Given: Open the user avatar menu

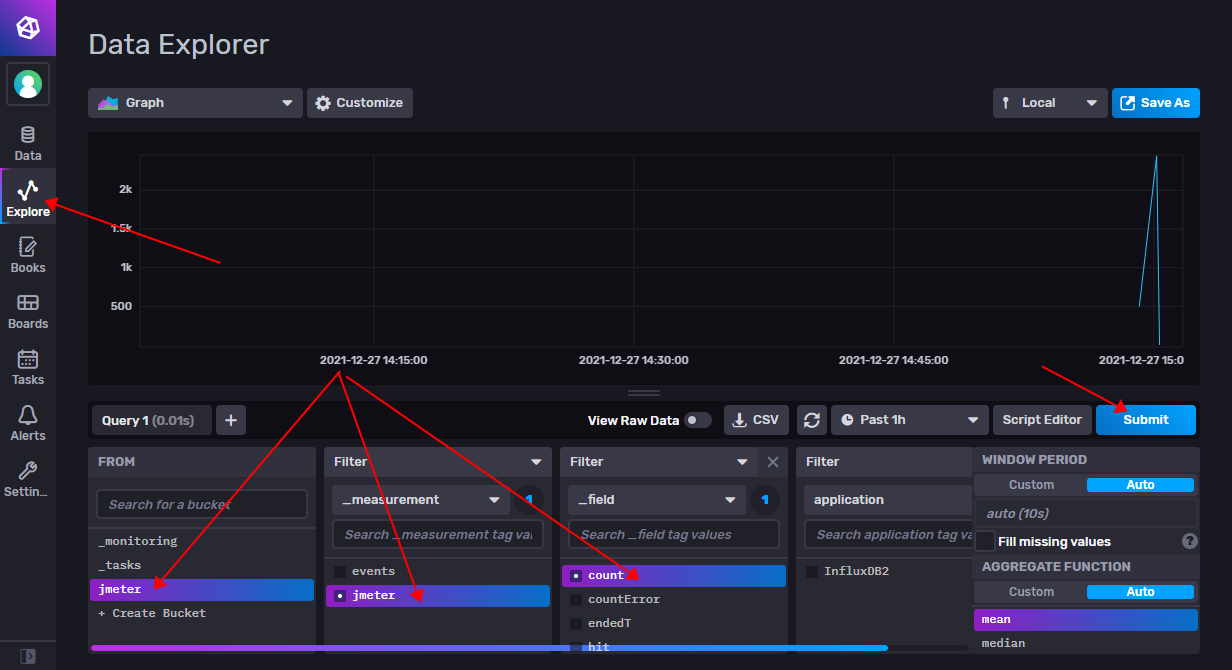Looking at the screenshot, I should (28, 84).
